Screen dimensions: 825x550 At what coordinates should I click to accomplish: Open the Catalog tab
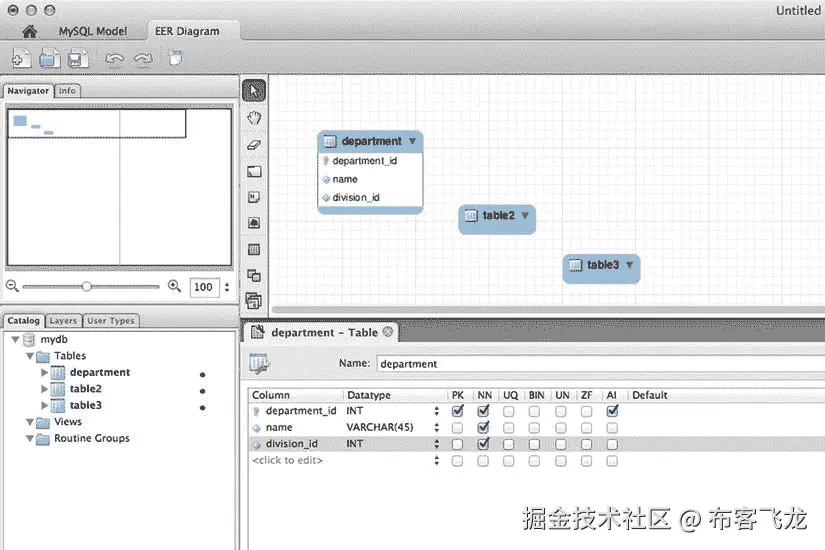[x=23, y=321]
